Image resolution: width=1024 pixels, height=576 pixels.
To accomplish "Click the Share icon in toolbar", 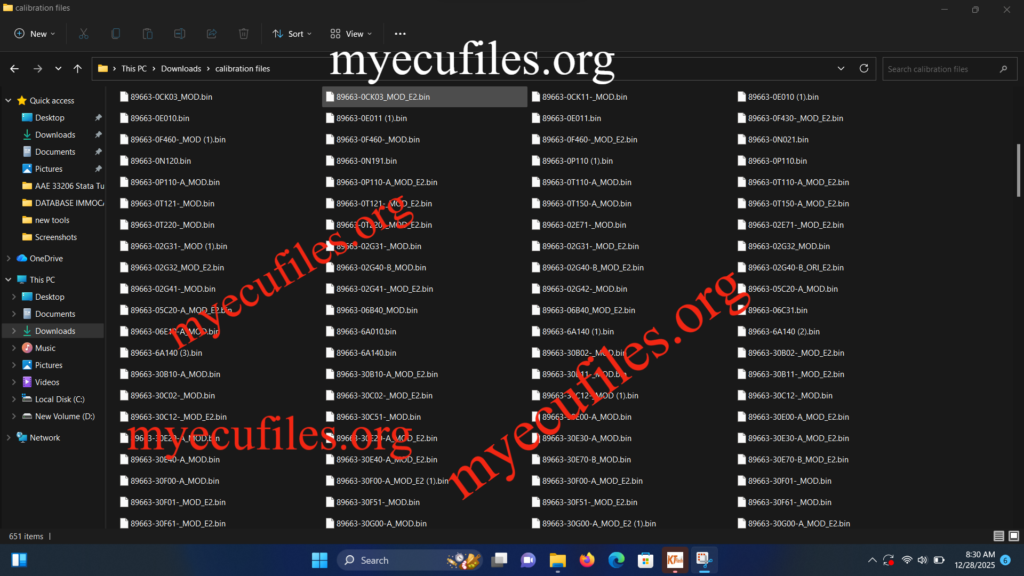I will [211, 33].
